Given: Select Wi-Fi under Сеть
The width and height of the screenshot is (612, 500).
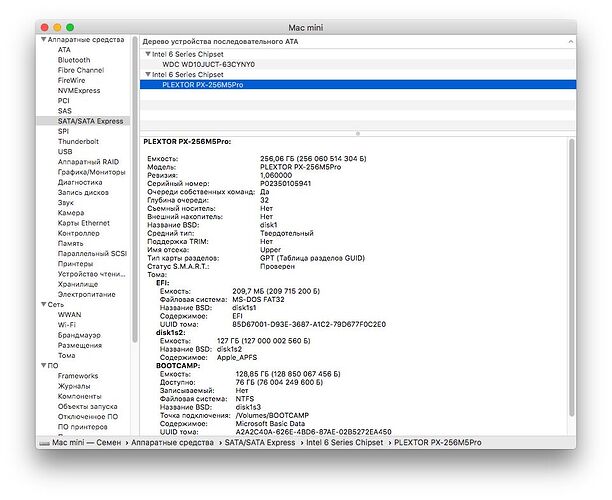Looking at the screenshot, I should [x=67, y=324].
